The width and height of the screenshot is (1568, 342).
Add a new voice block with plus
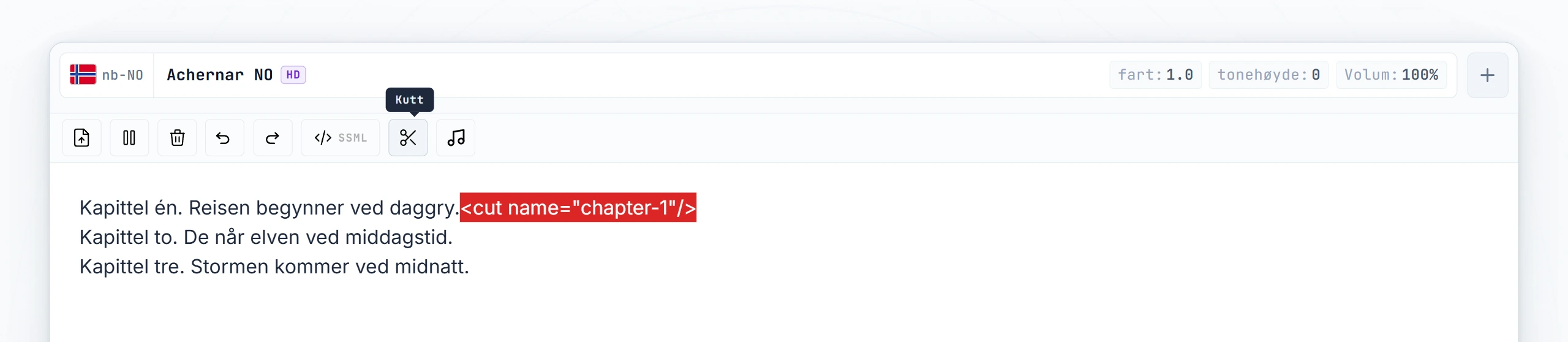click(1487, 75)
